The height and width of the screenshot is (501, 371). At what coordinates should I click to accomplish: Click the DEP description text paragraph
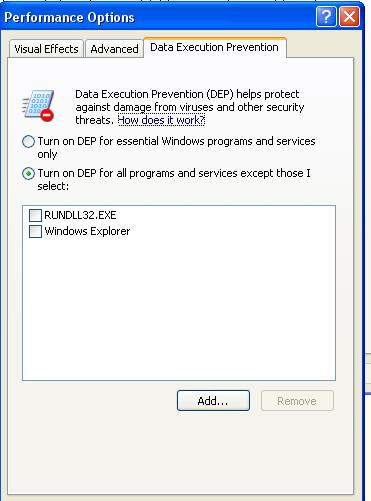click(190, 107)
